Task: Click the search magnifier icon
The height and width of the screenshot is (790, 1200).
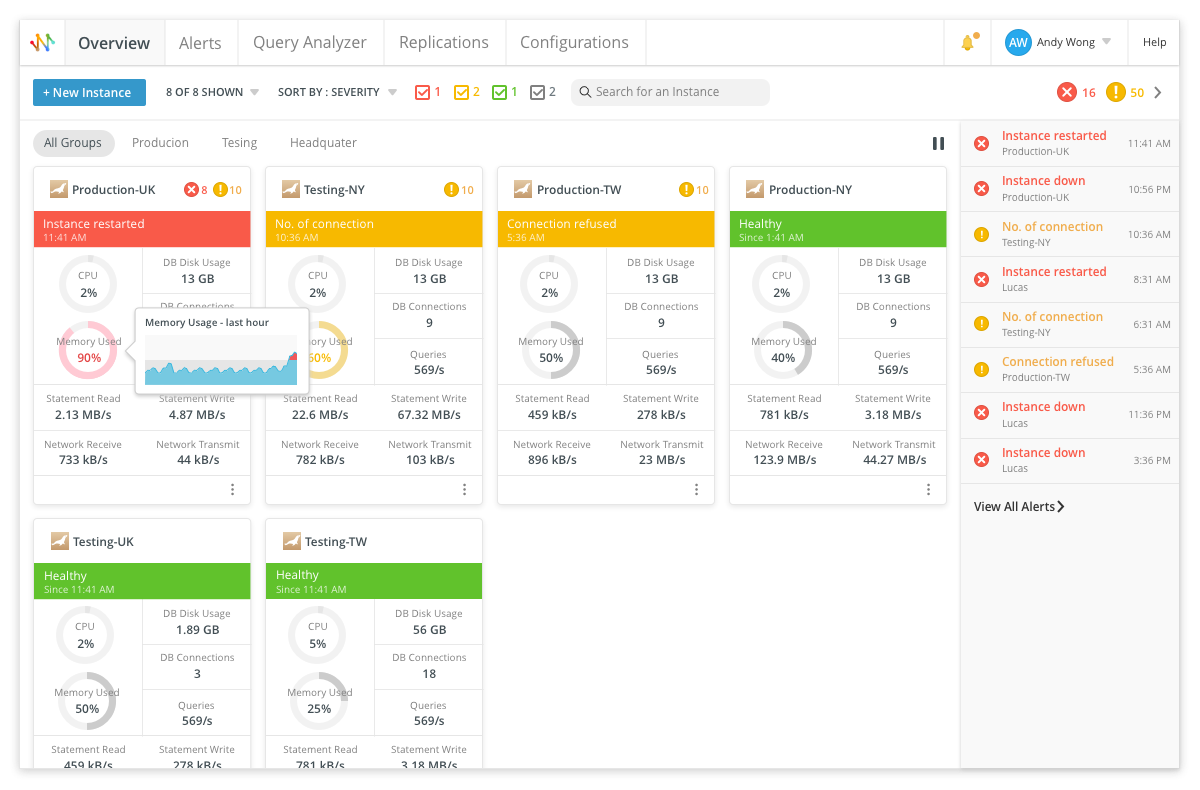Action: (x=586, y=92)
